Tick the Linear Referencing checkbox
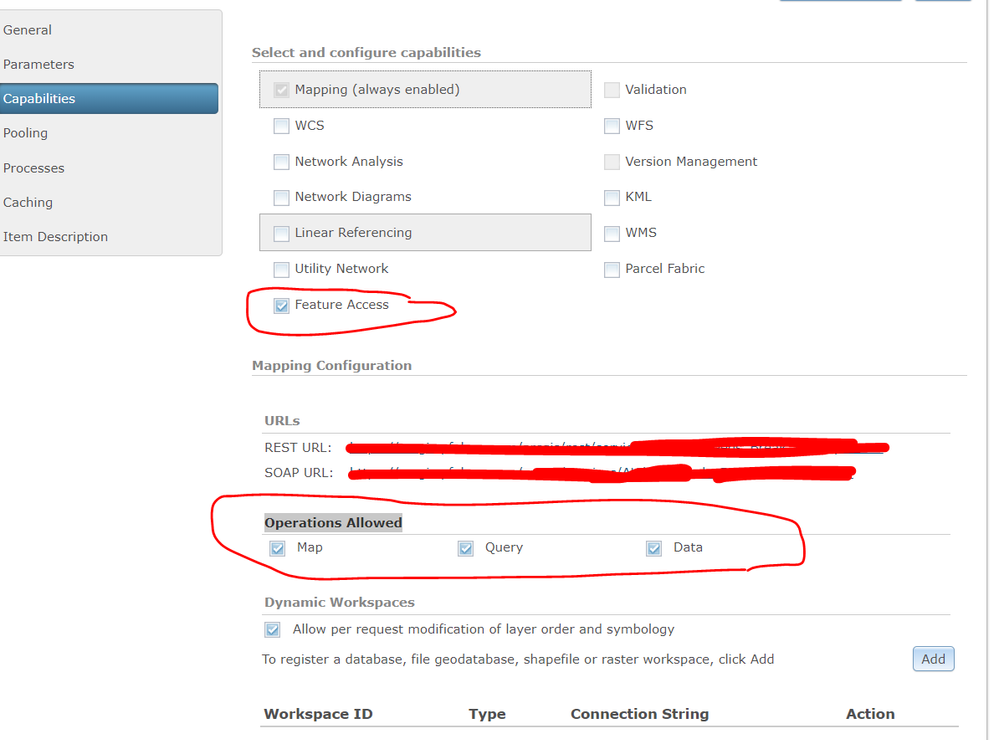This screenshot has width=999, height=740. 281,234
